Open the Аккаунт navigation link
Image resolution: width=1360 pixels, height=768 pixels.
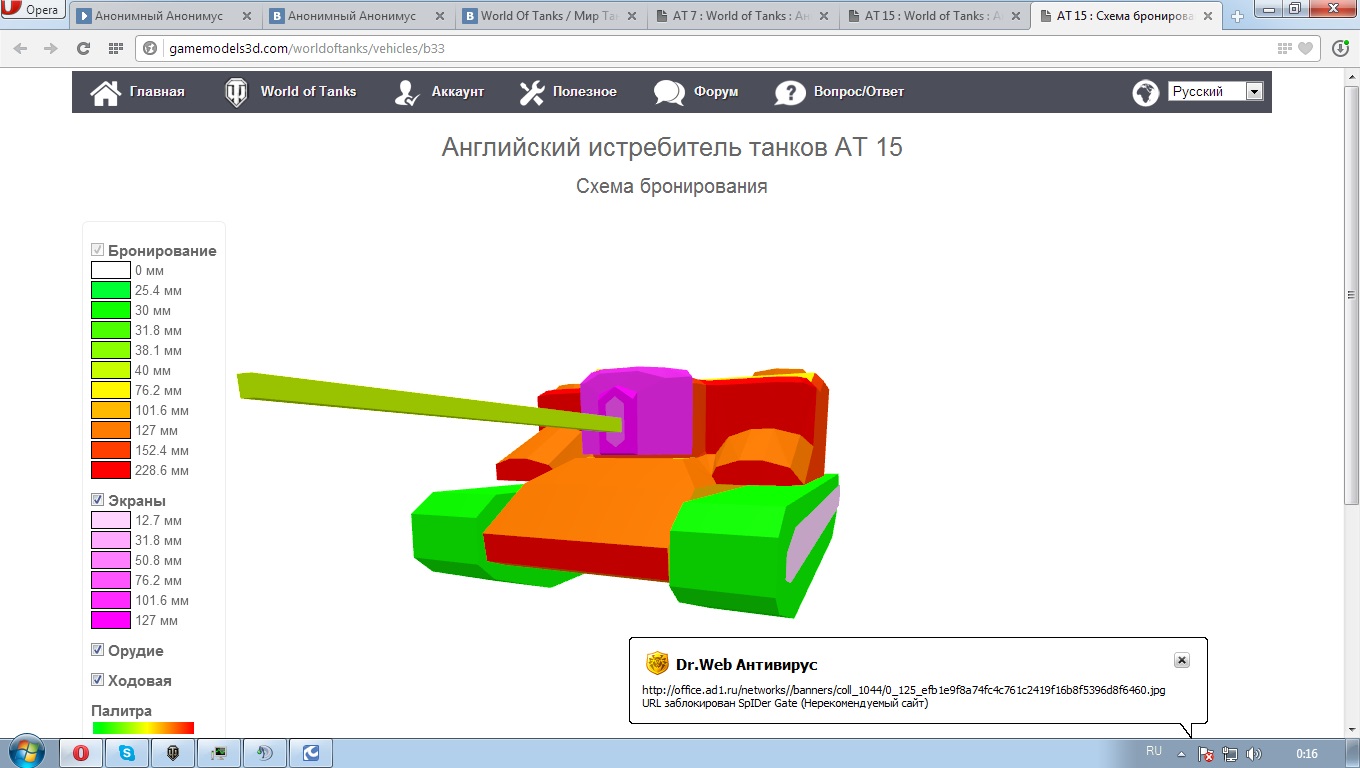tap(457, 91)
